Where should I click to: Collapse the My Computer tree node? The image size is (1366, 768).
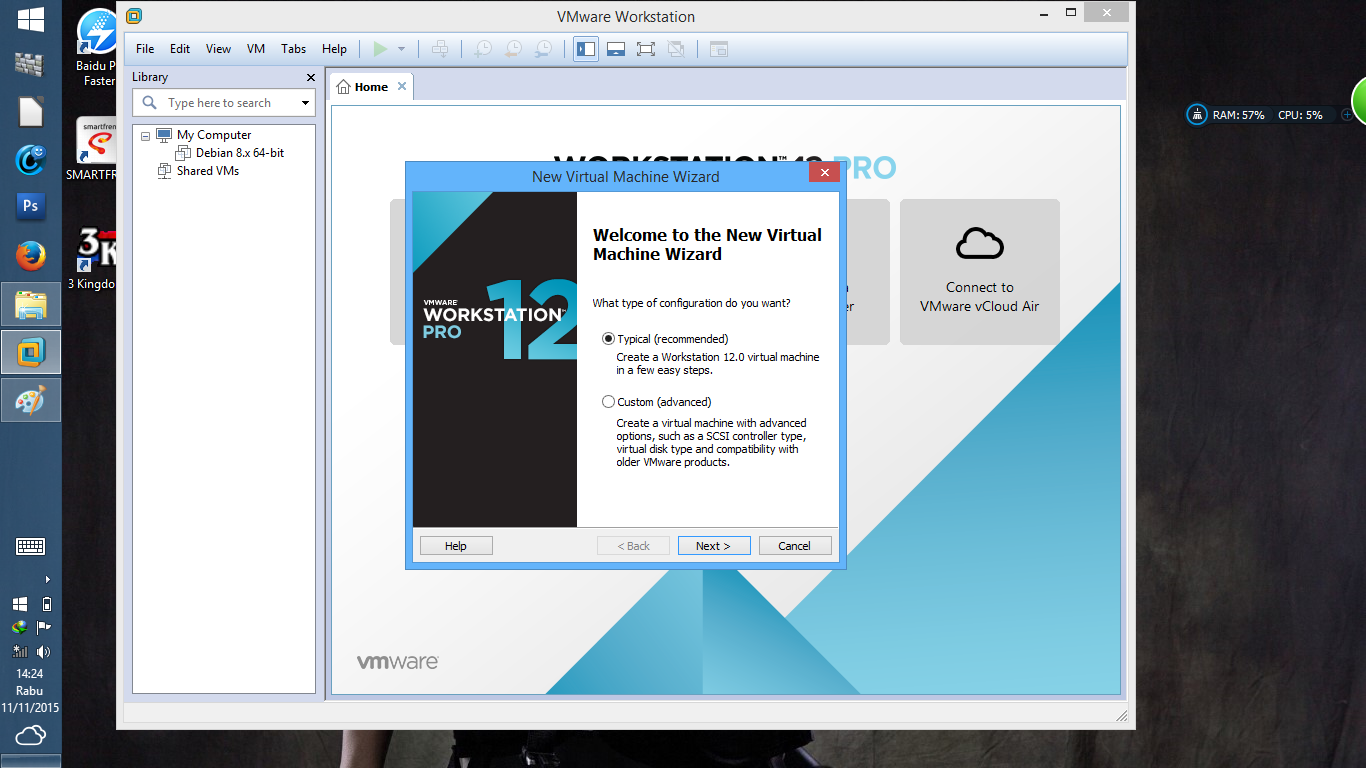[145, 135]
